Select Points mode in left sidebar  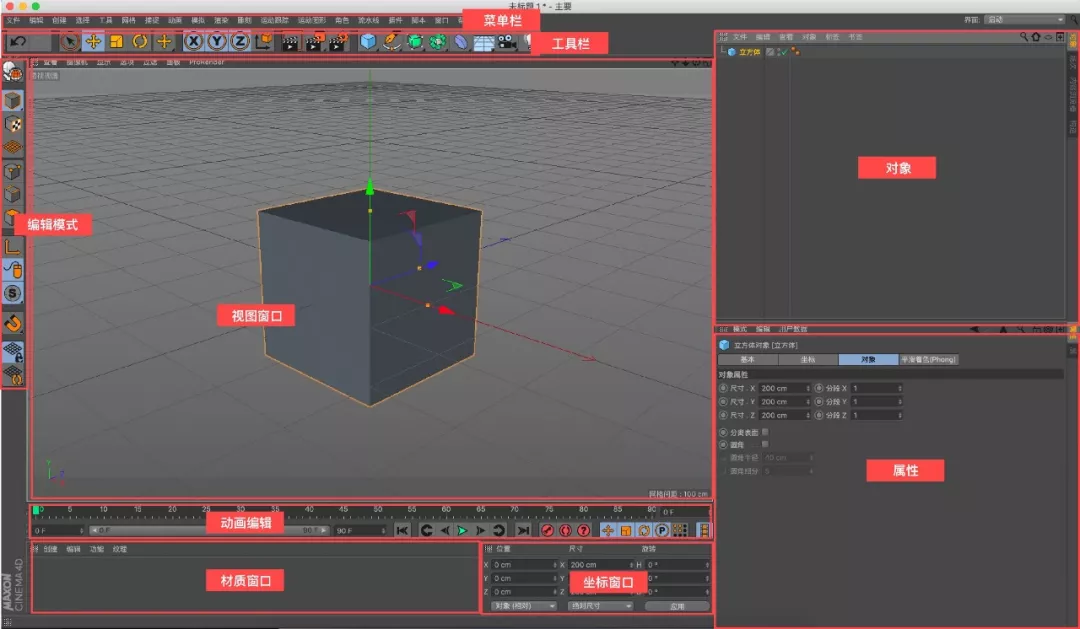pos(12,171)
